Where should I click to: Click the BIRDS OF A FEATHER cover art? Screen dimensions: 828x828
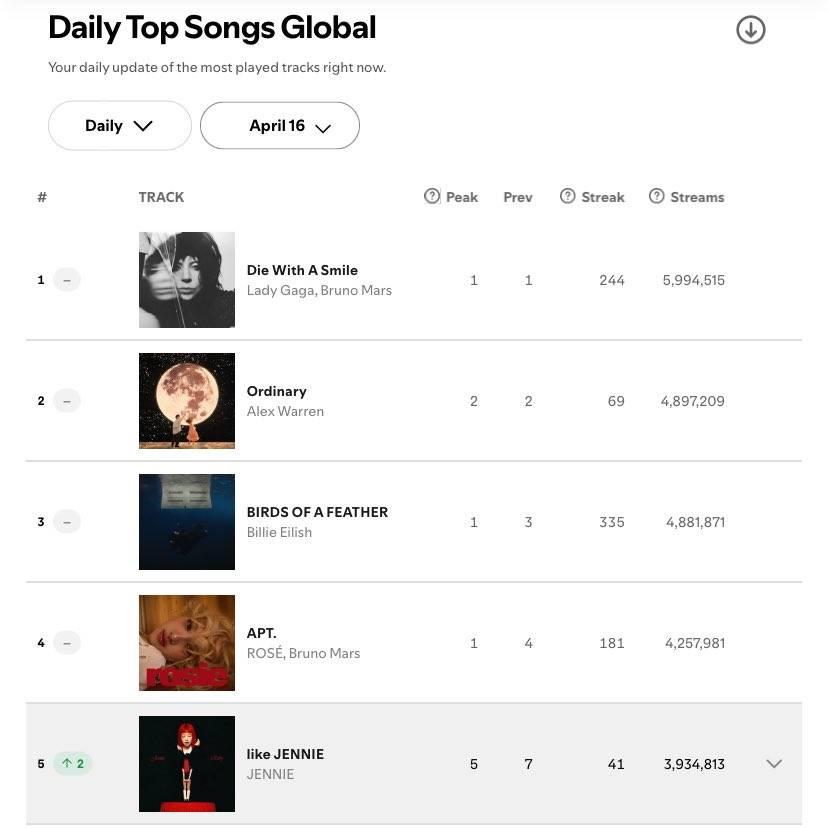click(x=187, y=522)
